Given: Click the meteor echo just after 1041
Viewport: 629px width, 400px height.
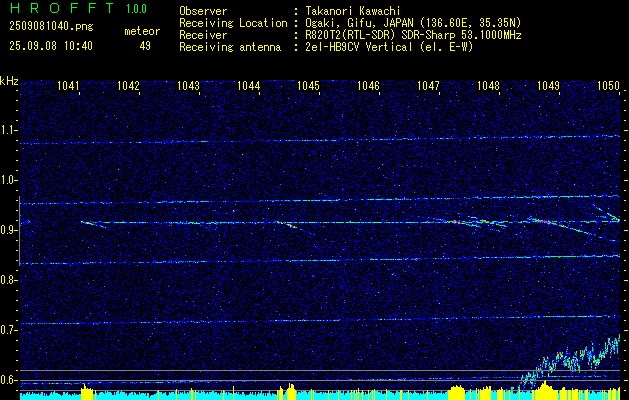Looking at the screenshot, I should click(x=93, y=224).
